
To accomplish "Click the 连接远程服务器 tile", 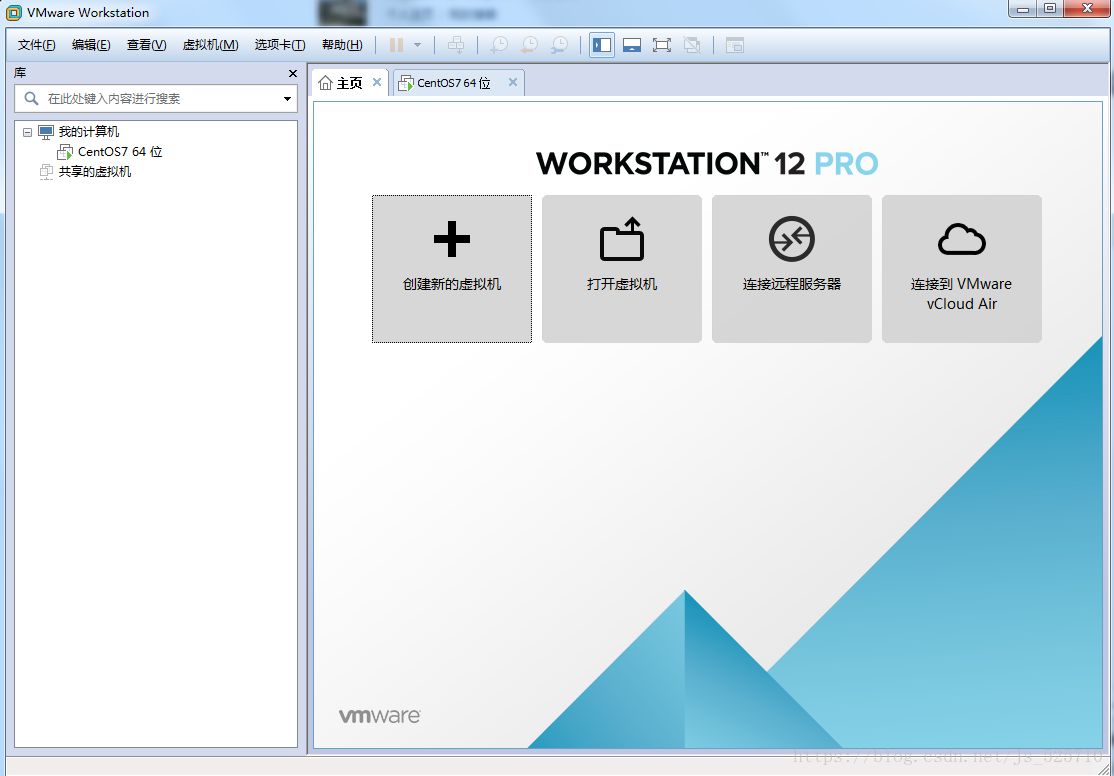I will (792, 269).
